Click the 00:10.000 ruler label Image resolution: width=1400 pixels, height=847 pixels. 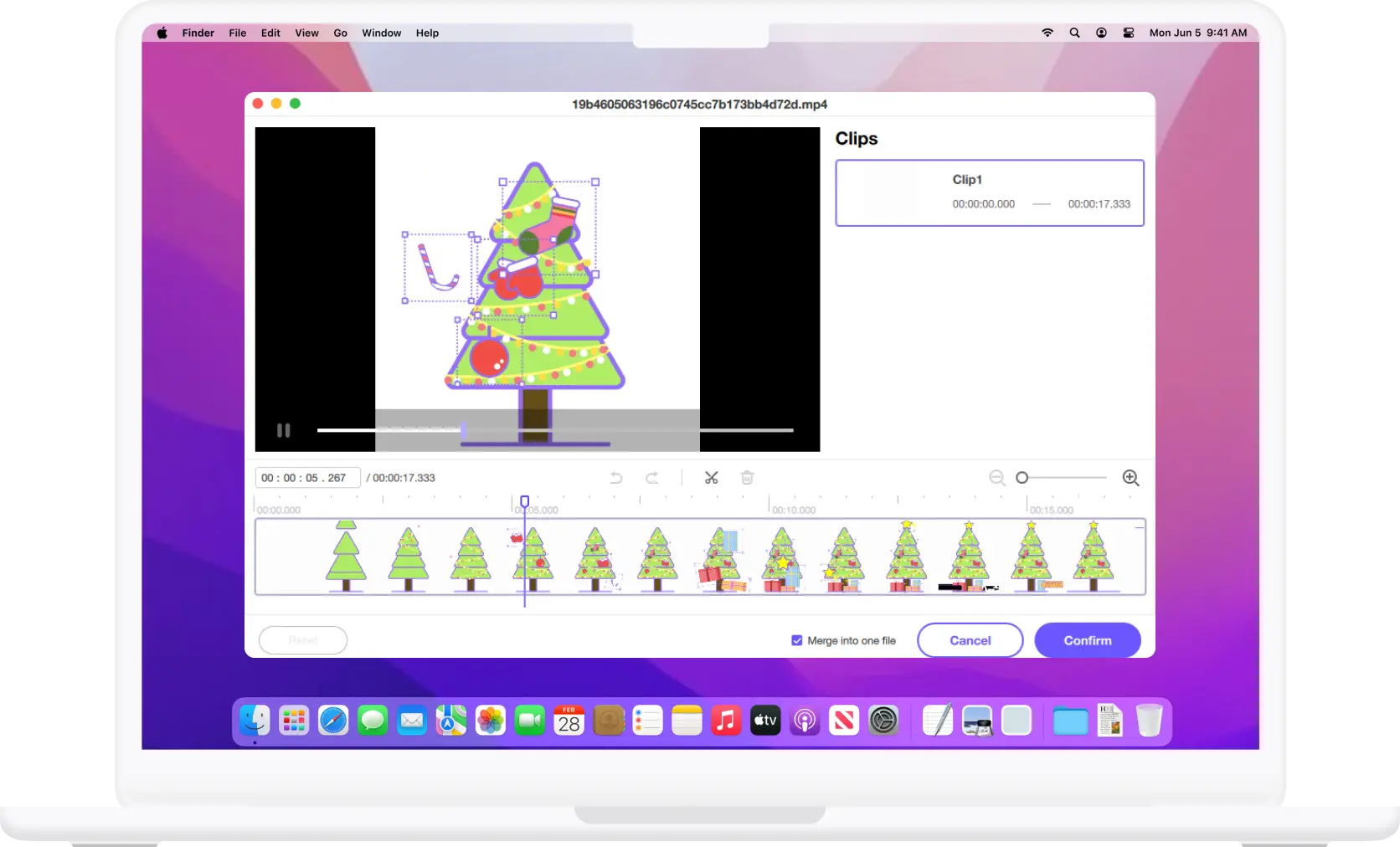tap(794, 511)
